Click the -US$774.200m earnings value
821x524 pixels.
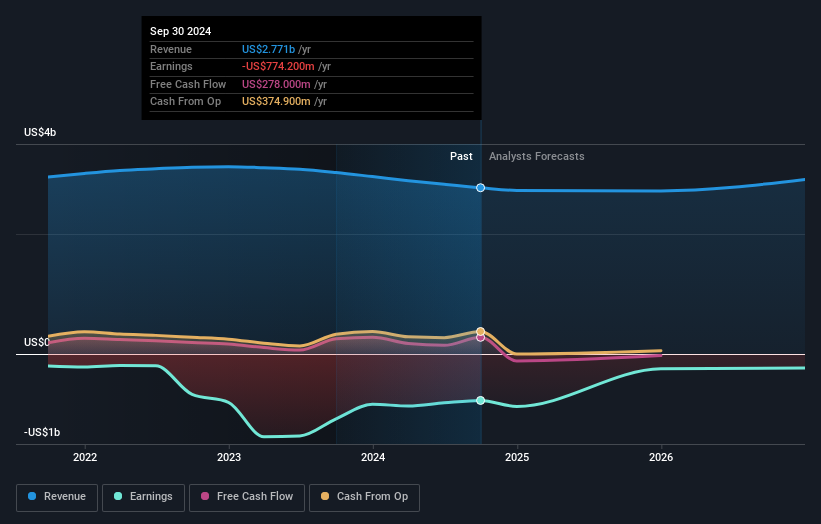click(278, 66)
